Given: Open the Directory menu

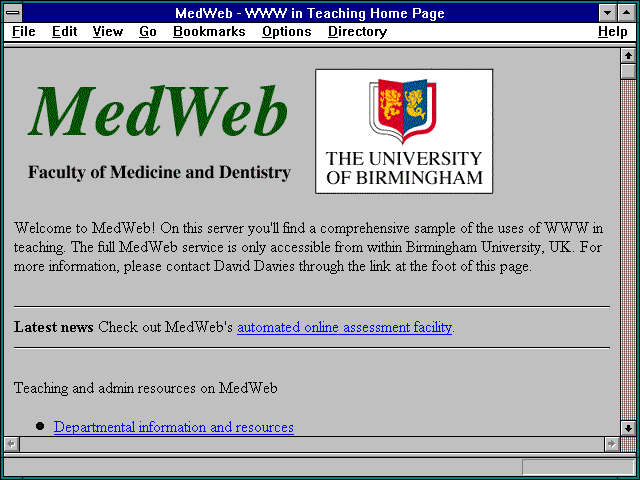Looking at the screenshot, I should (x=358, y=32).
